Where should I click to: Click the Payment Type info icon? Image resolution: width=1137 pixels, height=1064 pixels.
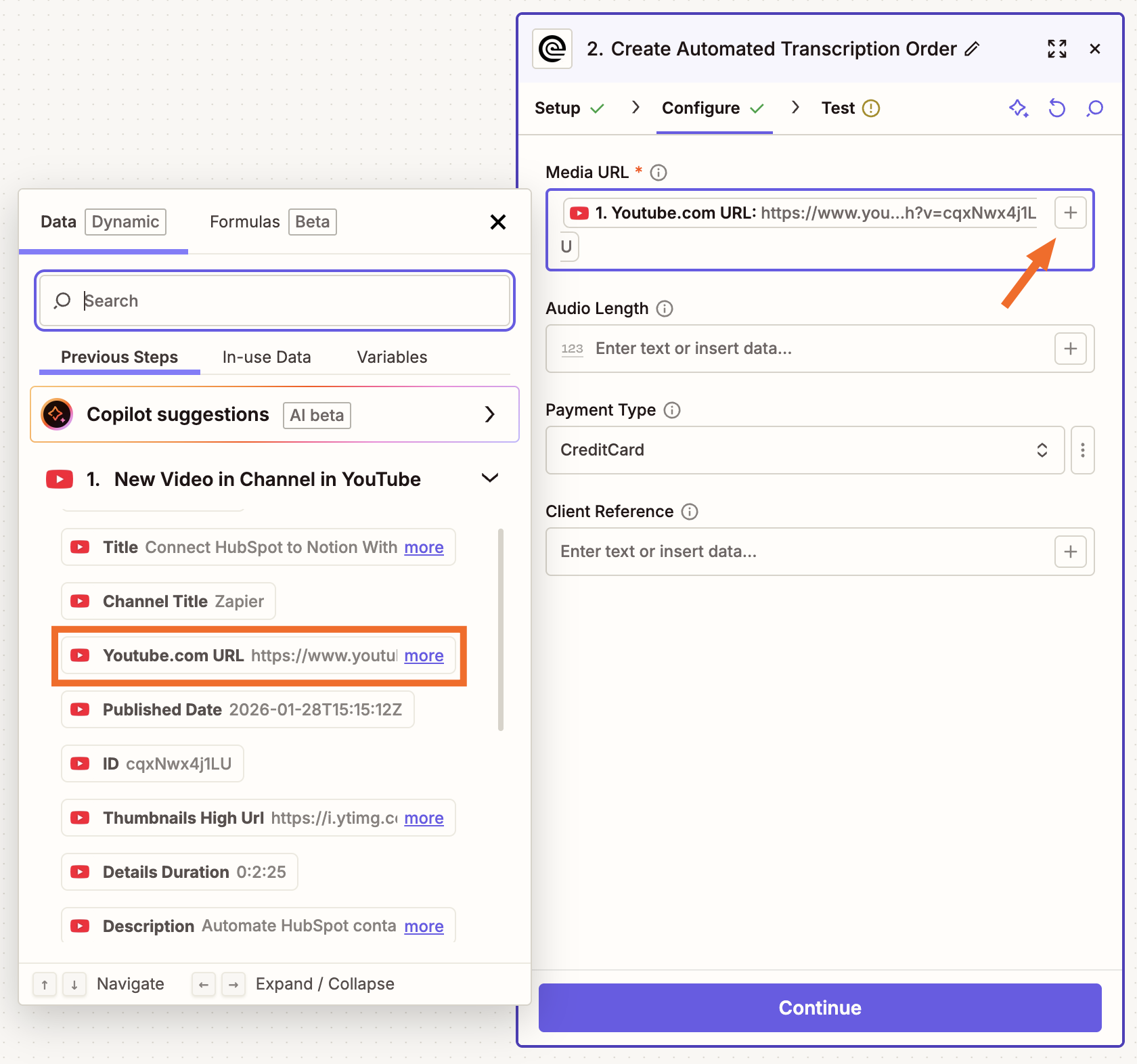pos(672,410)
